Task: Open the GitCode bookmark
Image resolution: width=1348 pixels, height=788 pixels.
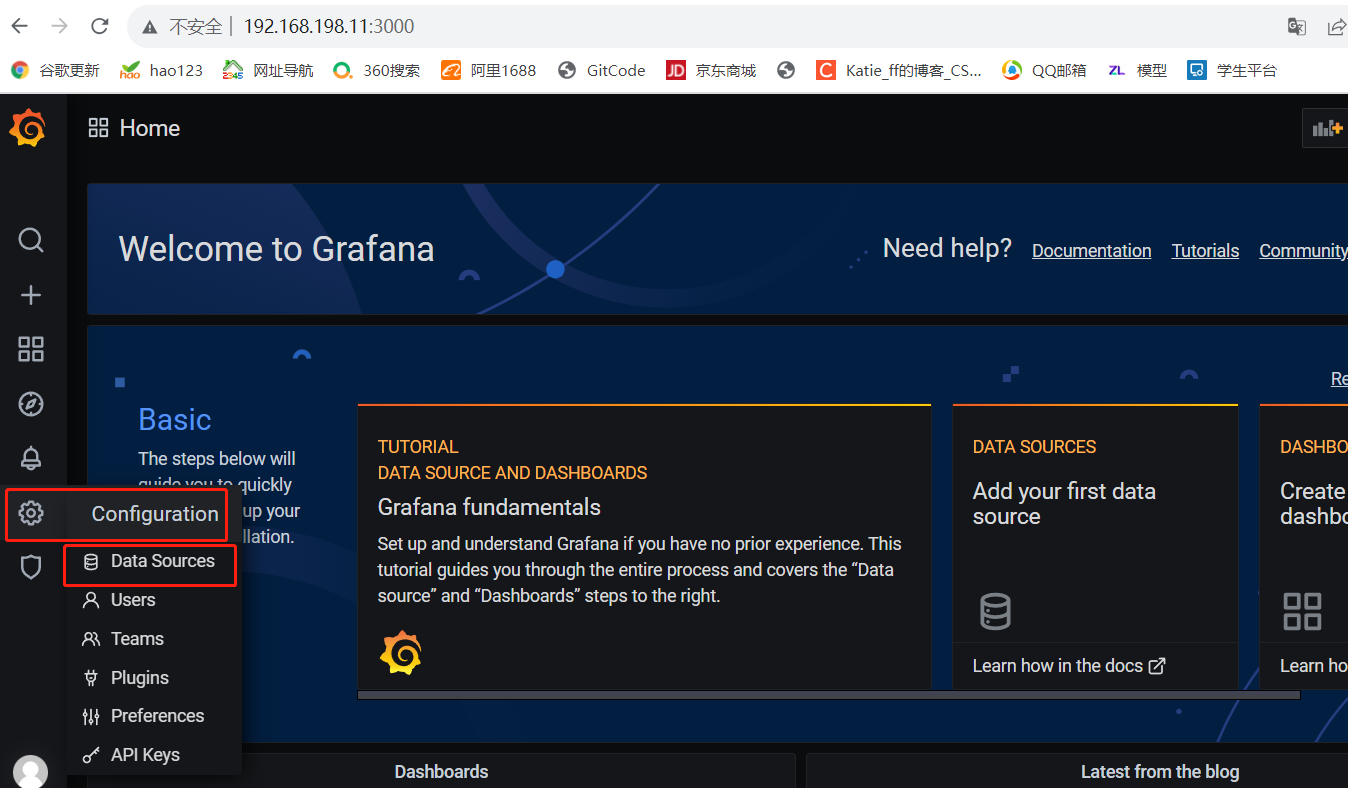Action: [602, 70]
